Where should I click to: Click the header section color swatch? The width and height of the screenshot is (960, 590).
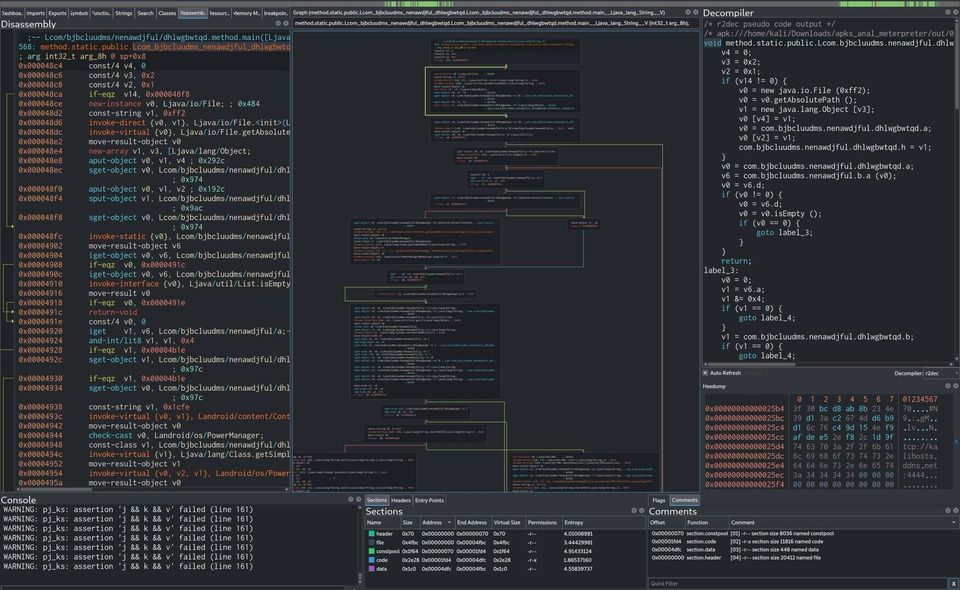tap(371, 534)
